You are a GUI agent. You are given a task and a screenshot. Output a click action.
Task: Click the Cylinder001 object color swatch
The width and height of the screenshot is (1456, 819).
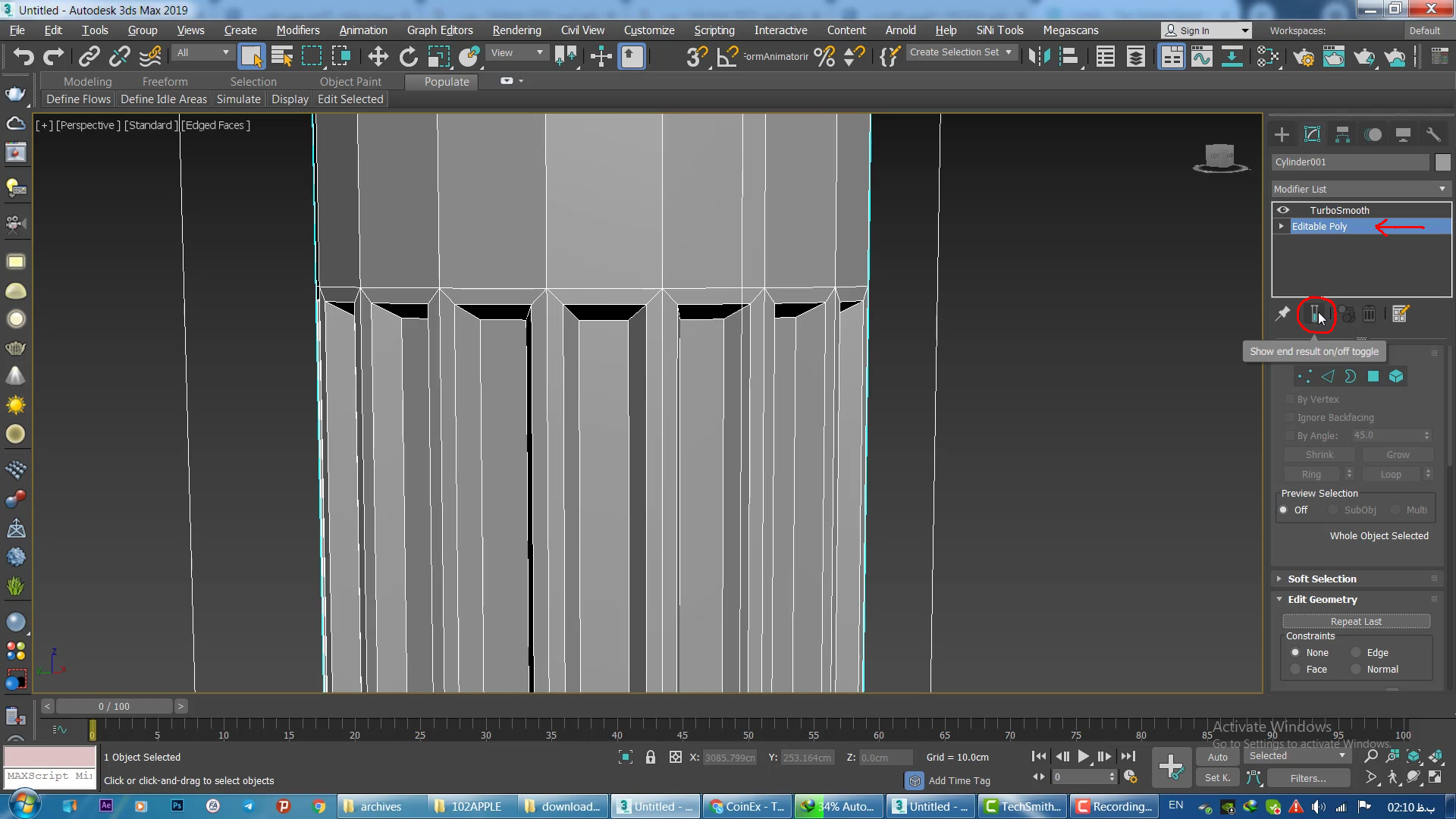(x=1442, y=162)
